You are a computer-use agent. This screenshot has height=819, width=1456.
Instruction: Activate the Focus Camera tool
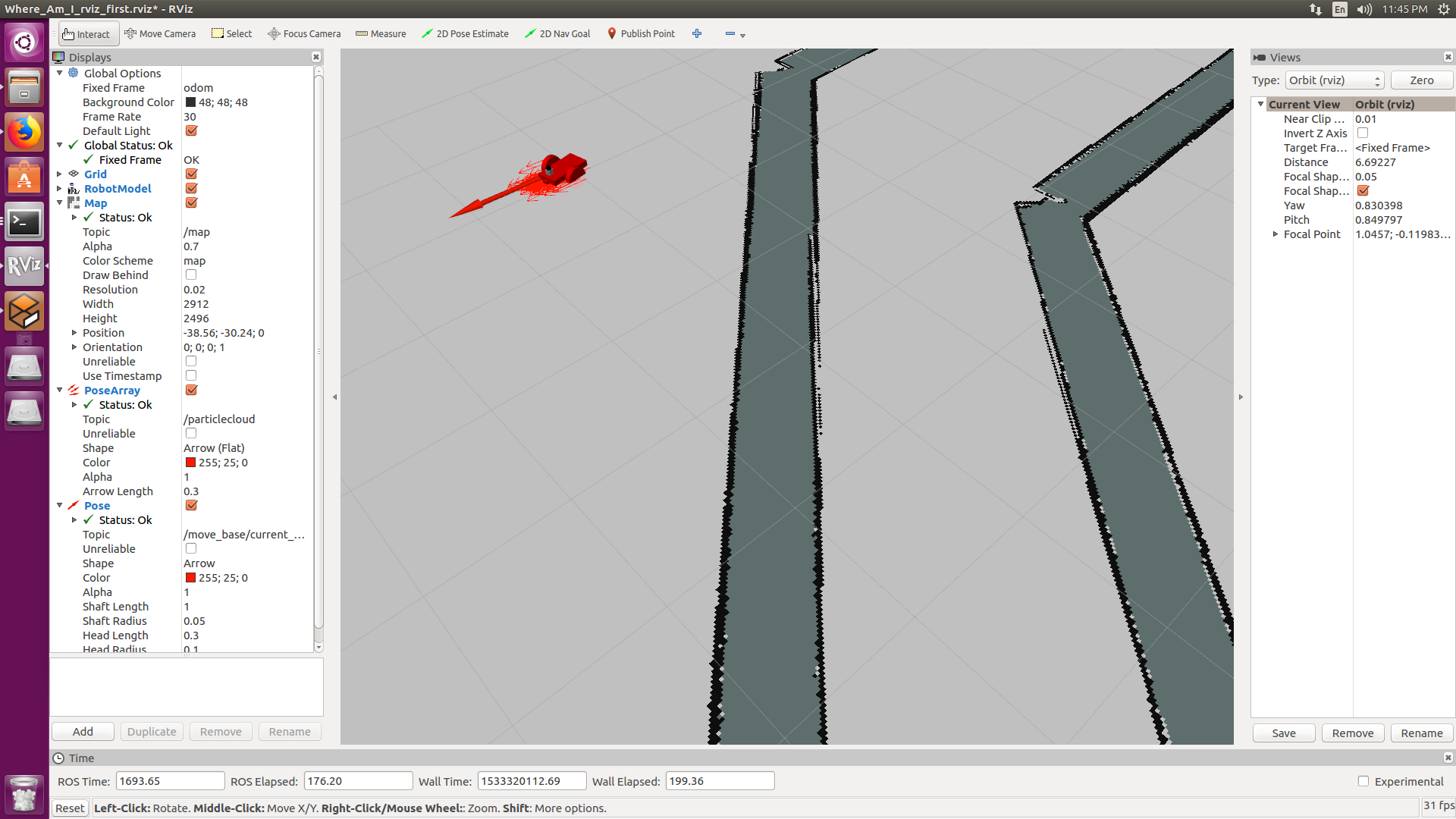point(304,33)
